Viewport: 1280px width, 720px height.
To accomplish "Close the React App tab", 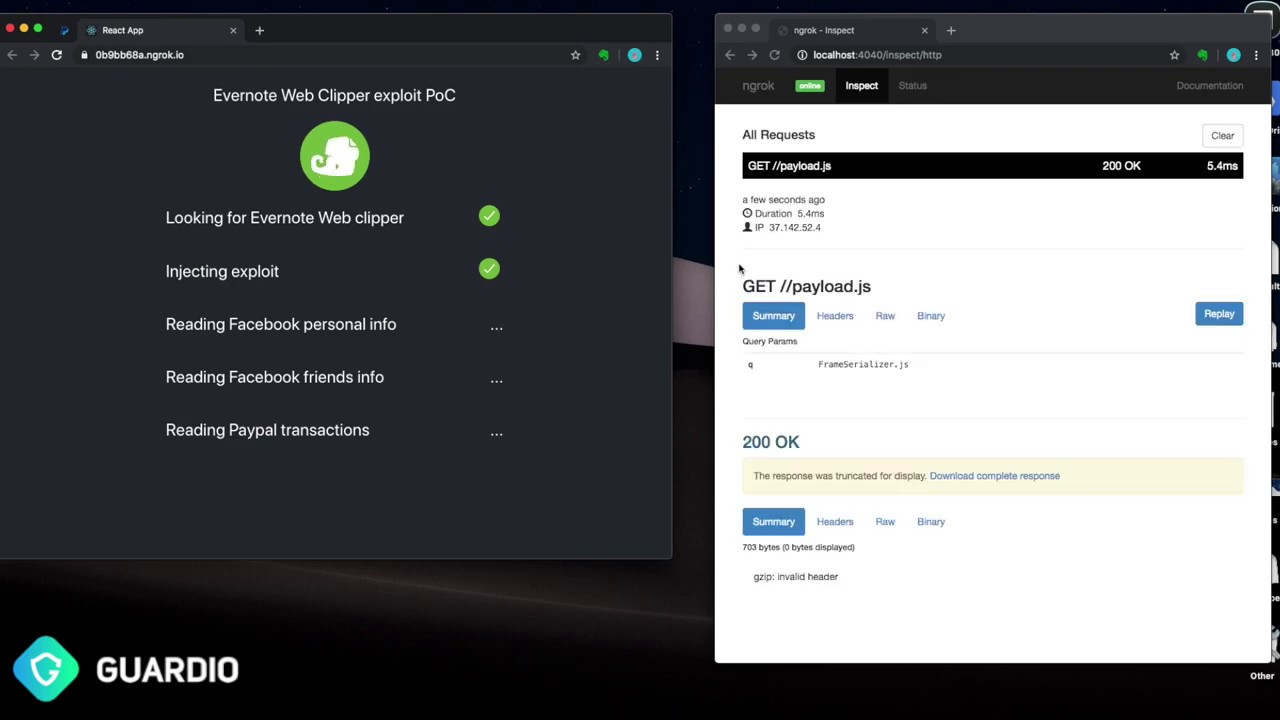I will pyautogui.click(x=233, y=30).
